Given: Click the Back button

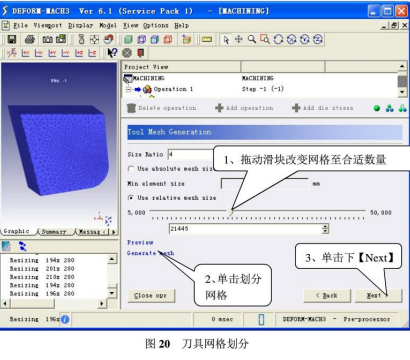Looking at the screenshot, I should point(327,295).
